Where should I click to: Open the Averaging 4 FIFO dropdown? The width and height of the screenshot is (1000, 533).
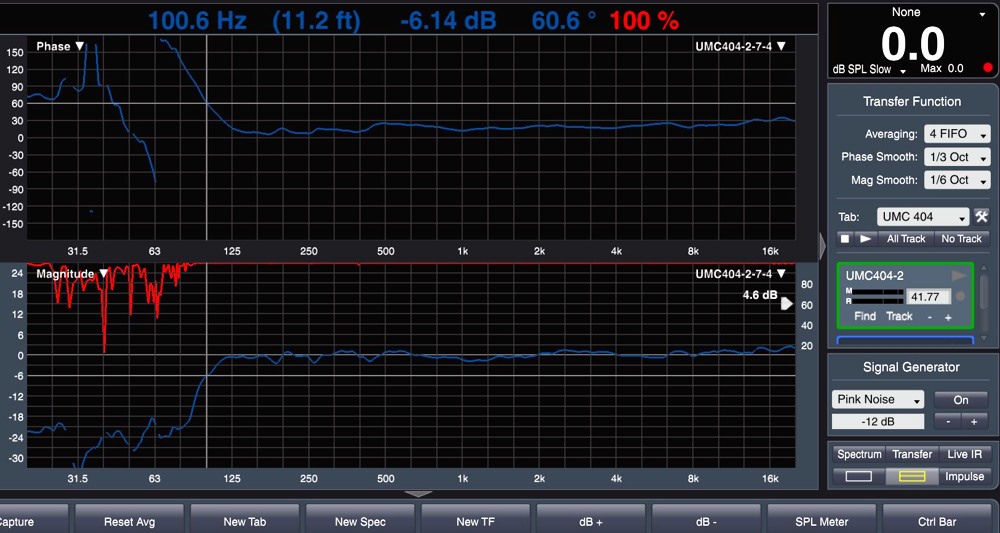957,134
